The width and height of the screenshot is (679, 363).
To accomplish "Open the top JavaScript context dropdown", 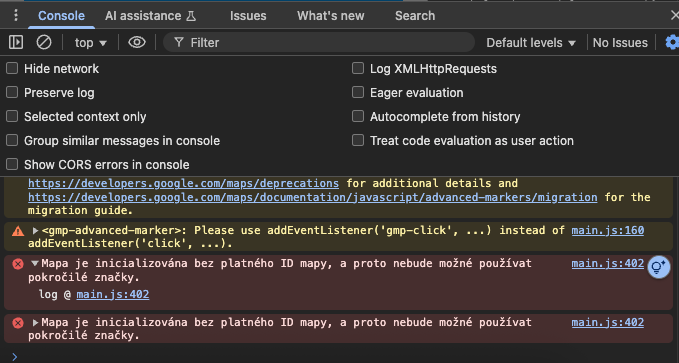I will pyautogui.click(x=91, y=42).
